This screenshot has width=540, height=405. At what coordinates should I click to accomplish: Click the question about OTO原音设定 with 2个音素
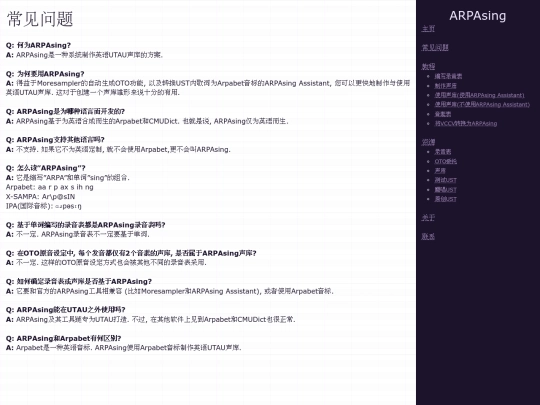point(131,253)
